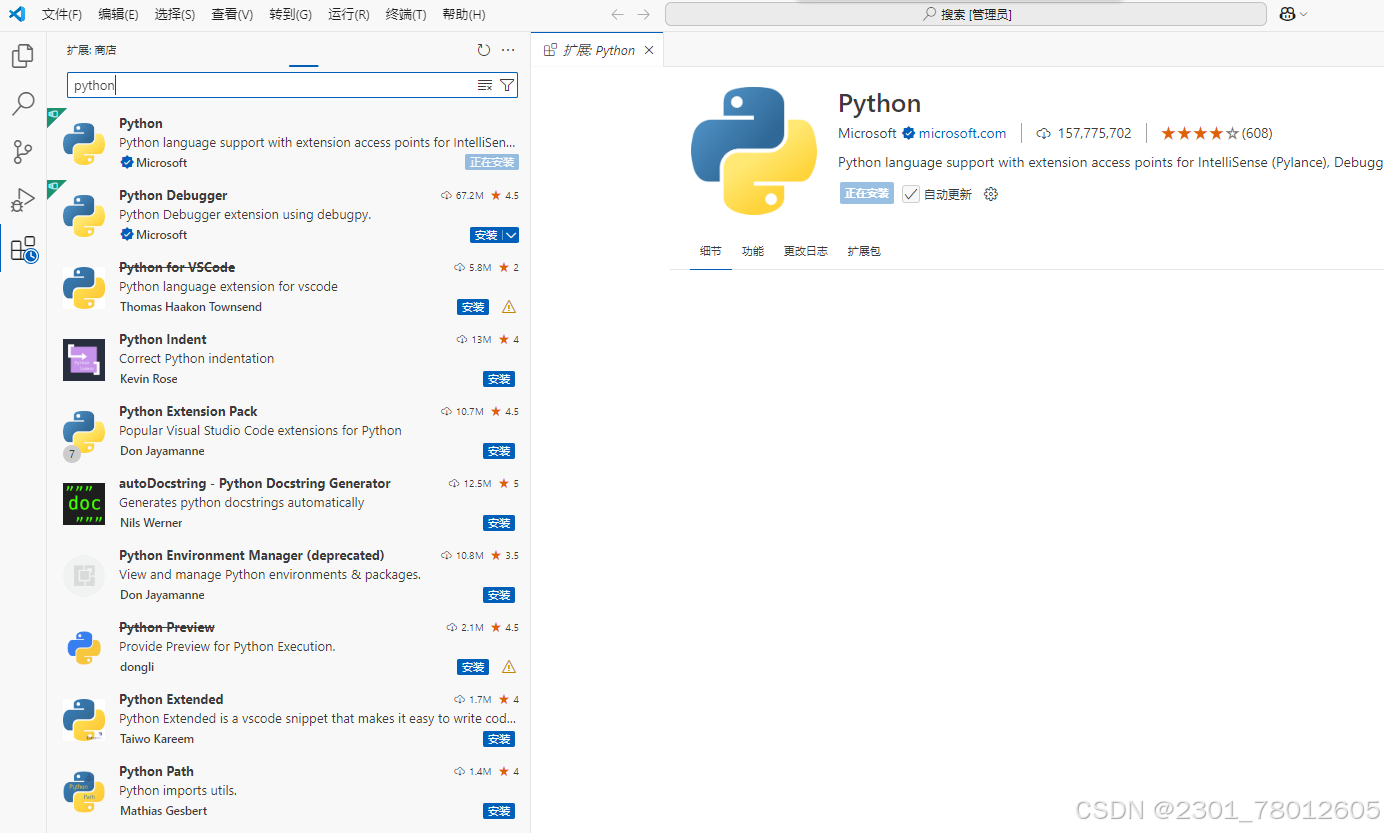
Task: Open the 转到(G) menu
Action: coord(290,14)
